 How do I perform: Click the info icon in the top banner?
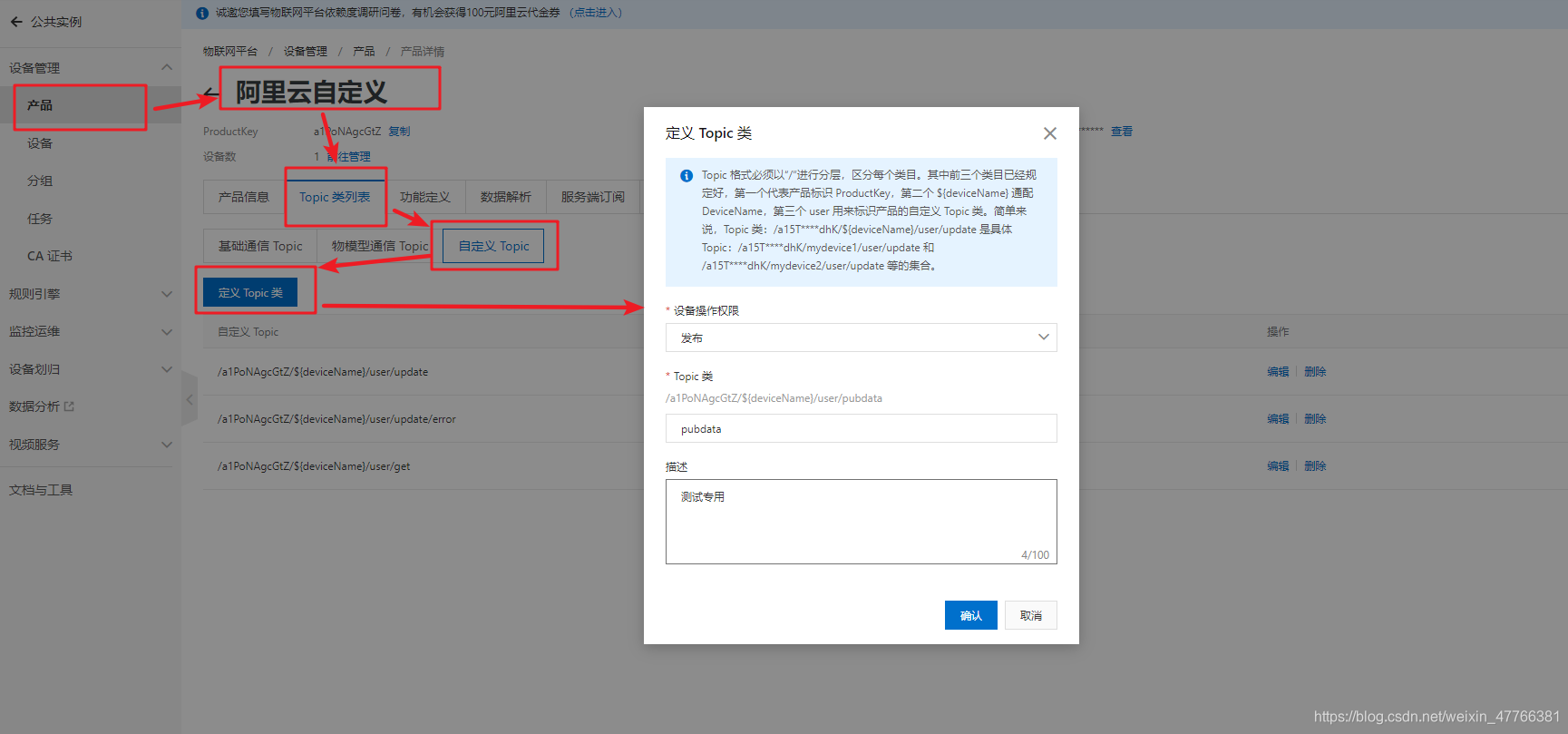[x=202, y=13]
